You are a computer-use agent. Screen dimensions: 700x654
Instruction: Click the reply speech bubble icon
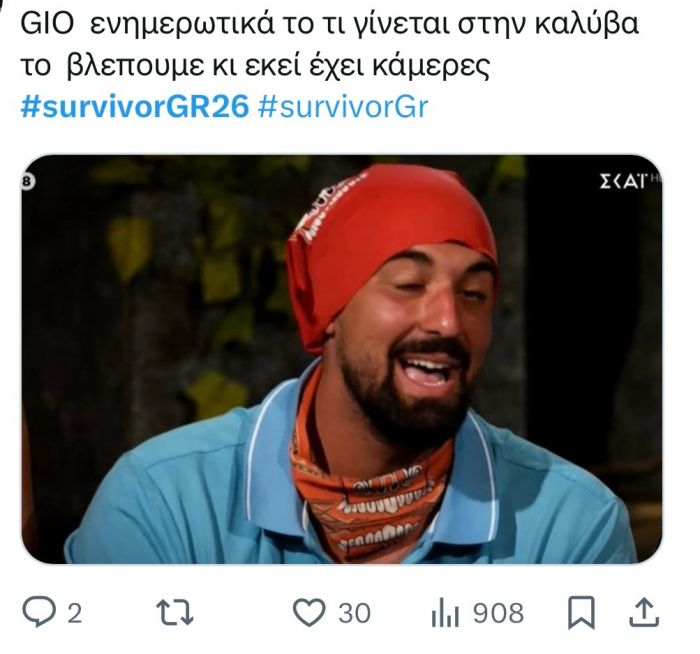(x=39, y=612)
